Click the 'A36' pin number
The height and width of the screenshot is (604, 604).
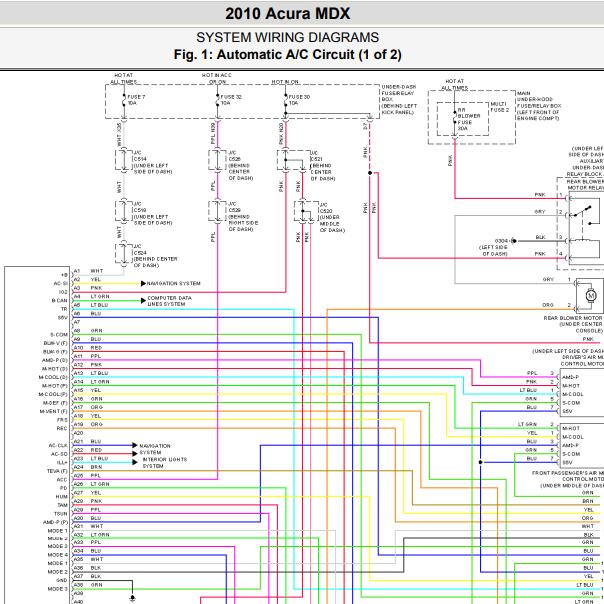click(78, 568)
